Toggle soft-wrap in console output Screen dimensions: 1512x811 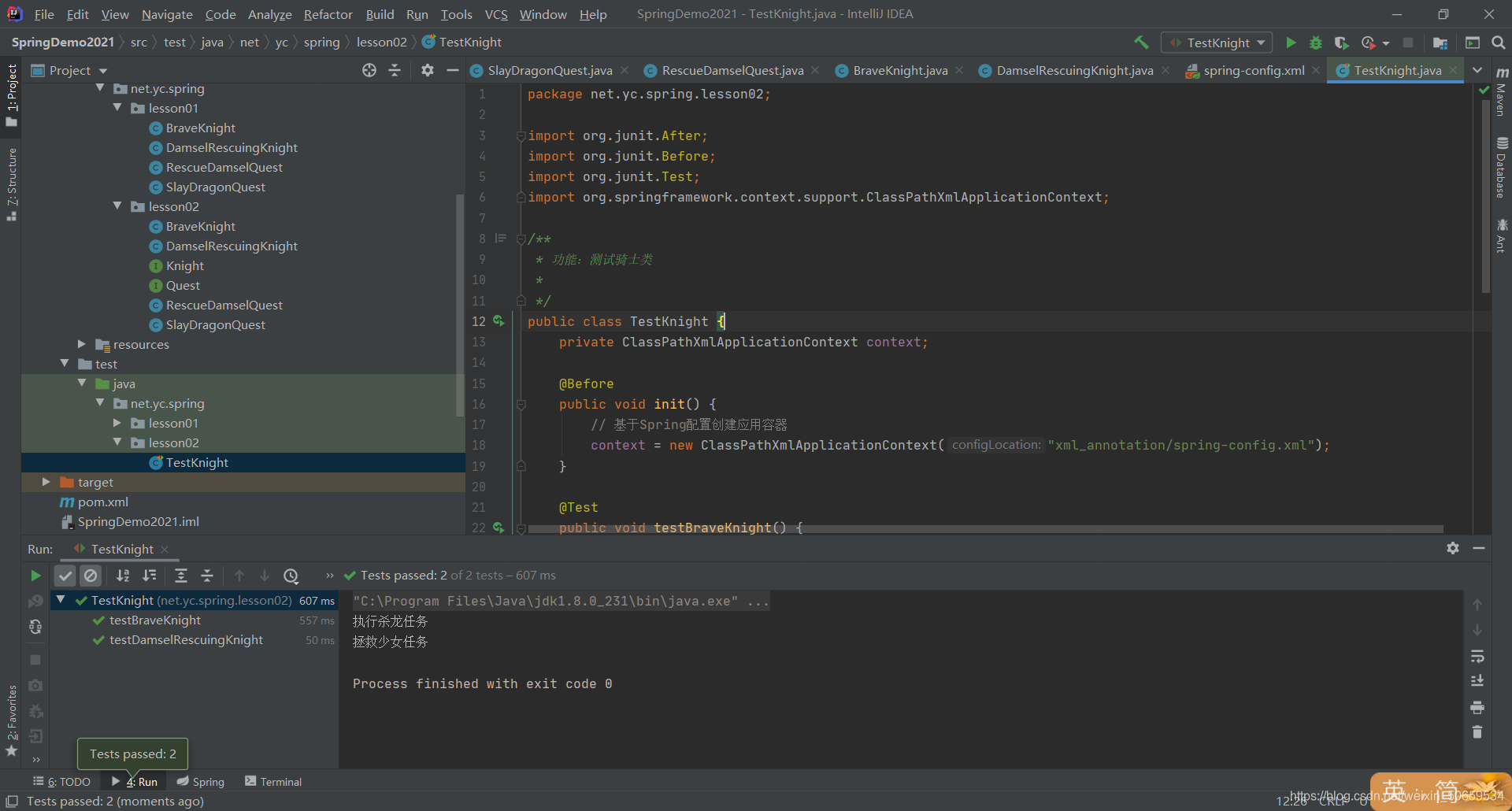tap(1477, 657)
